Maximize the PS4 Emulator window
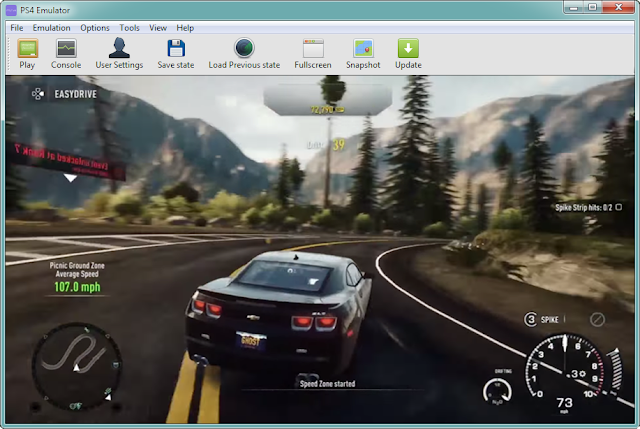The width and height of the screenshot is (640, 429). [593, 7]
